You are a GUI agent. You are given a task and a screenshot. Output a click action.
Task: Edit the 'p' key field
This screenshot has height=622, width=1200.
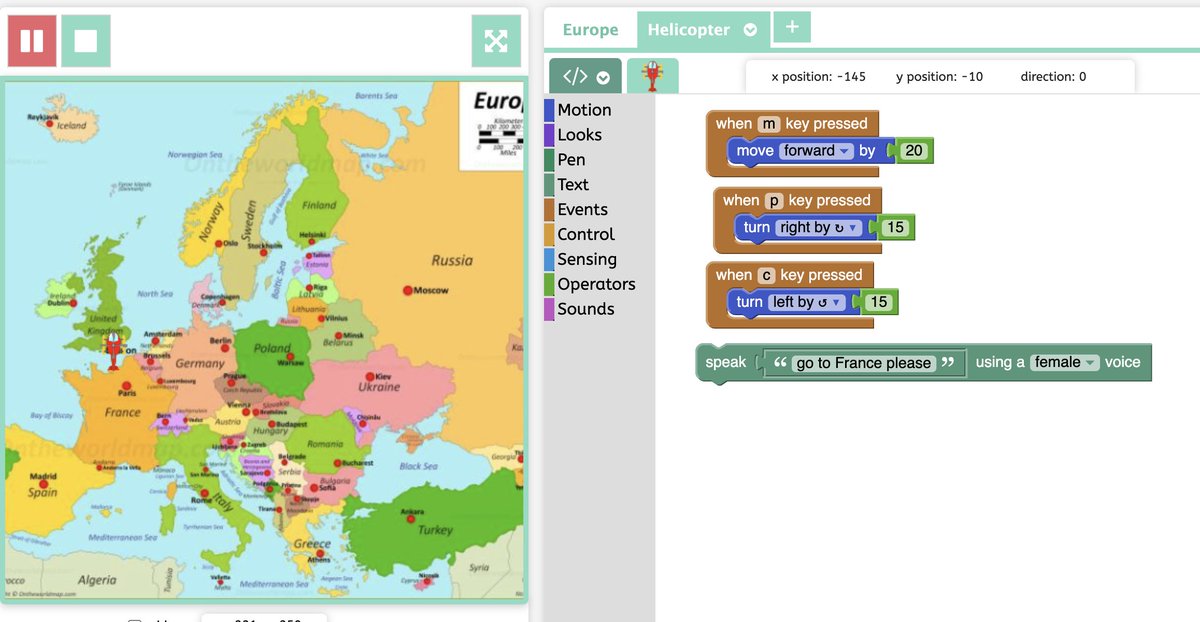pyautogui.click(x=774, y=200)
